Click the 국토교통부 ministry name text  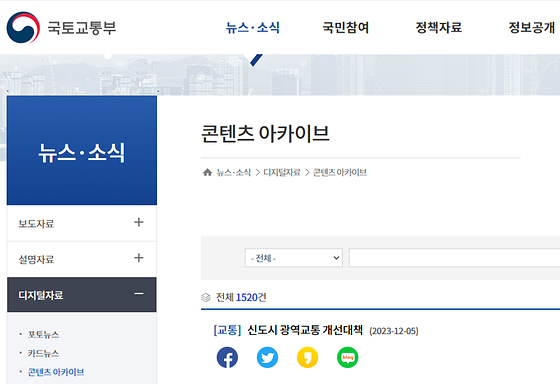pyautogui.click(x=82, y=28)
